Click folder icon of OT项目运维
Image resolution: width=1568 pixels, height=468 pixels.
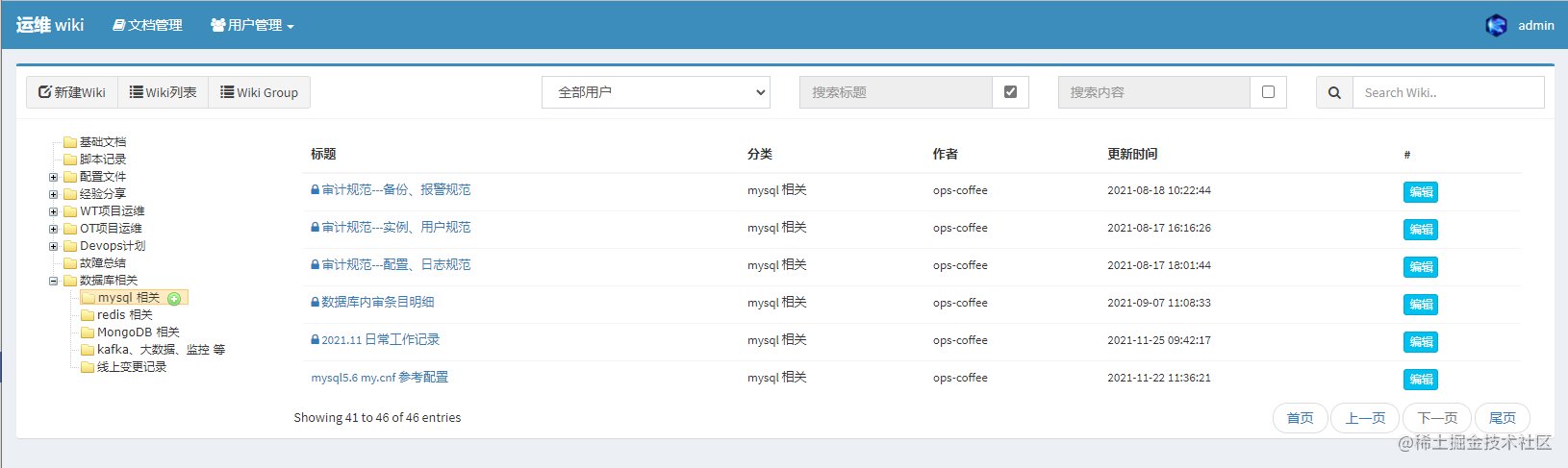(70, 229)
